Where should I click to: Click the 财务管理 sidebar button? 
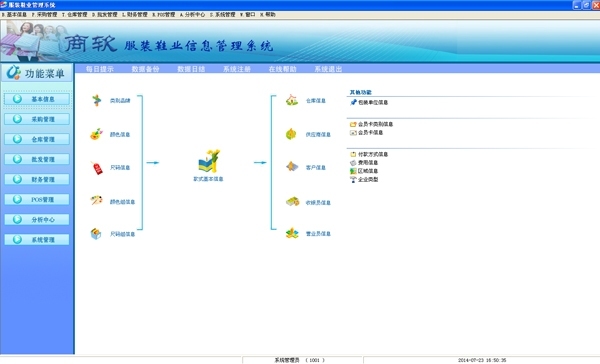click(x=37, y=179)
